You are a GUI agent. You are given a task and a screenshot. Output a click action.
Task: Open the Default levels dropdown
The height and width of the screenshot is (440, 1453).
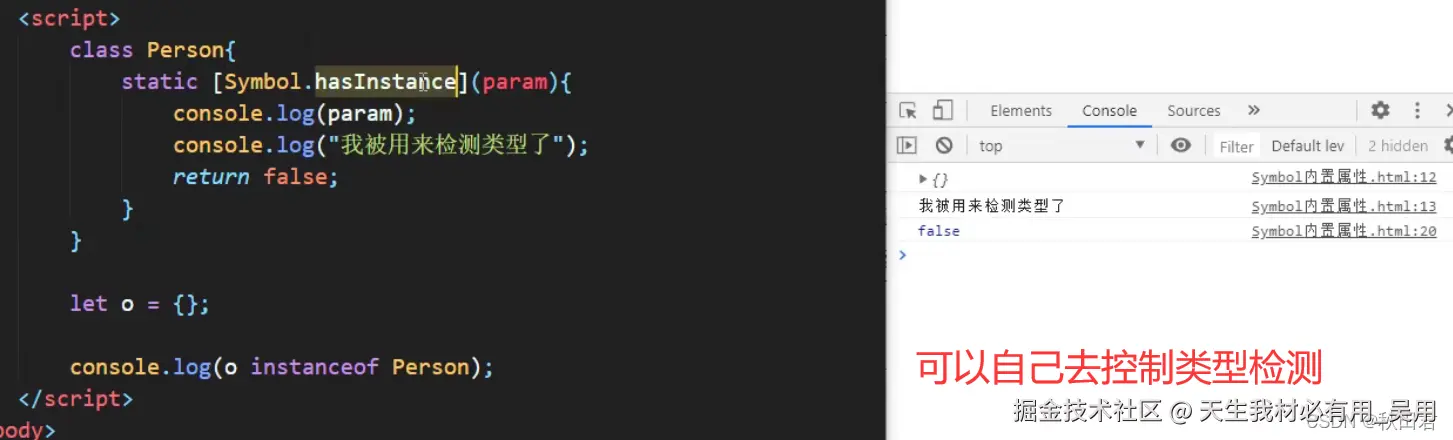coord(1308,146)
